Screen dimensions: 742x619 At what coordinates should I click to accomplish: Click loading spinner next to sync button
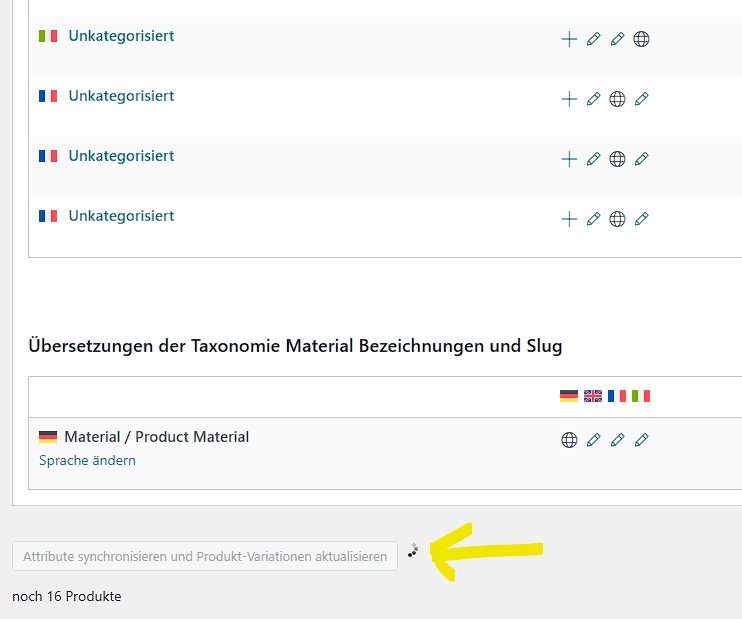413,550
